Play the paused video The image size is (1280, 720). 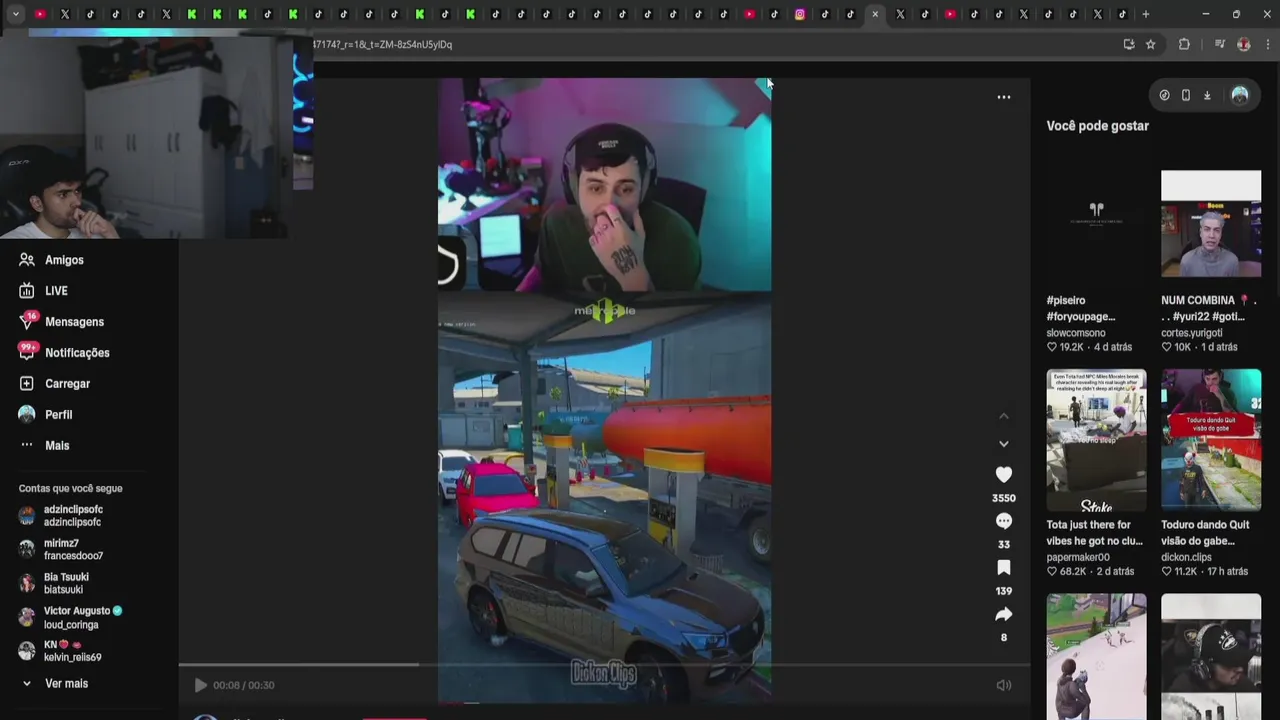click(200, 685)
